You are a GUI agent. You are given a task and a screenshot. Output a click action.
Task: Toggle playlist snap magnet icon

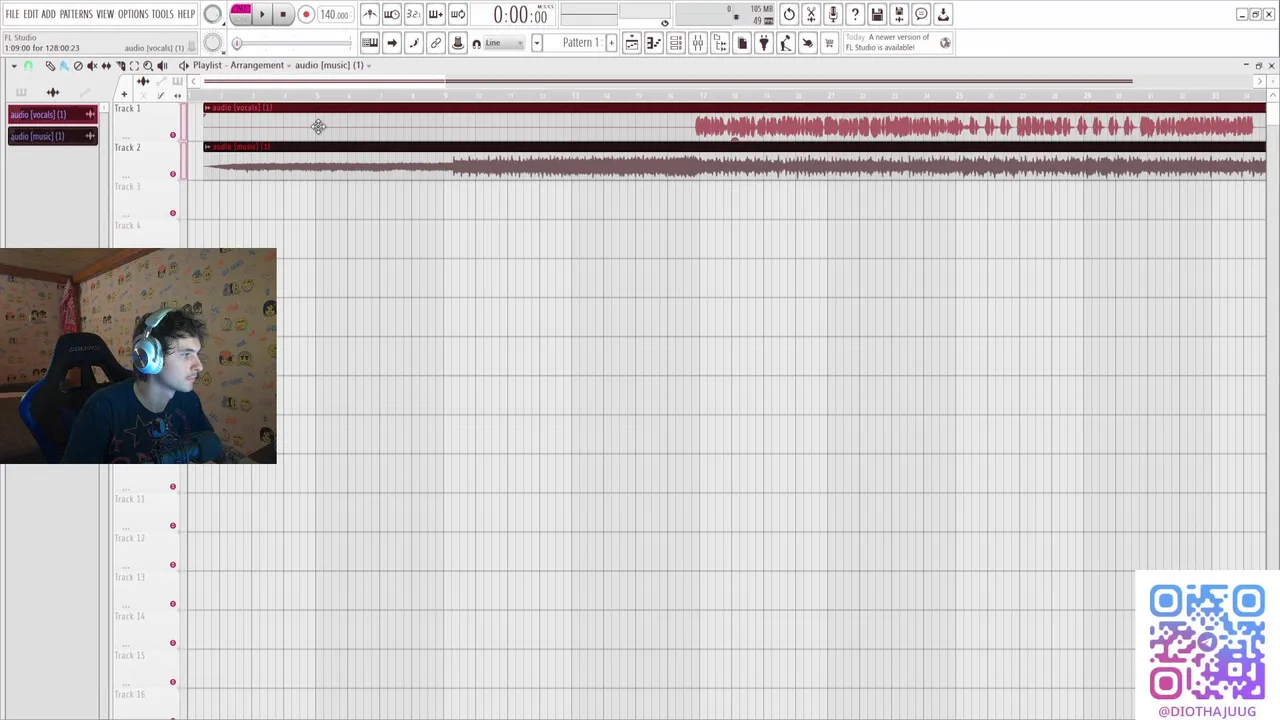(28, 66)
